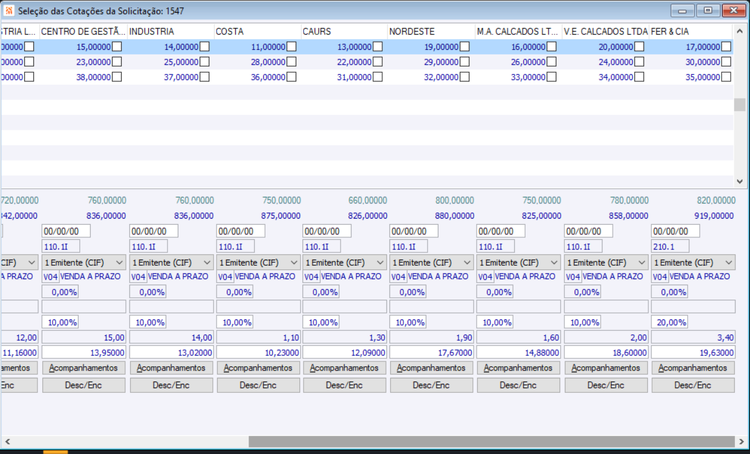Open Emitente (CIF) dropdown under M.A. CALCADOS

click(x=518, y=263)
